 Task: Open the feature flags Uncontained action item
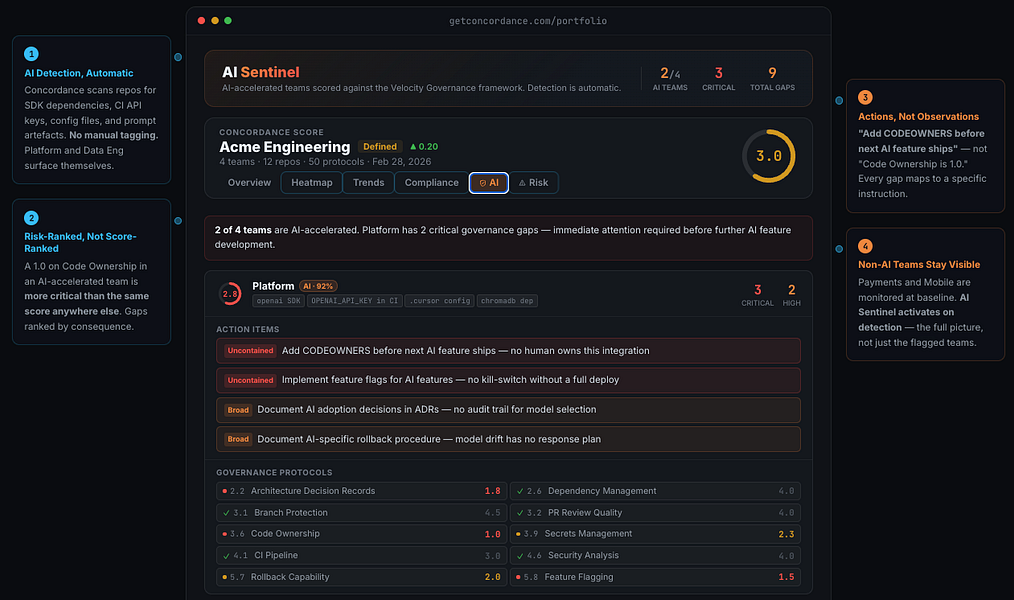[x=508, y=380]
